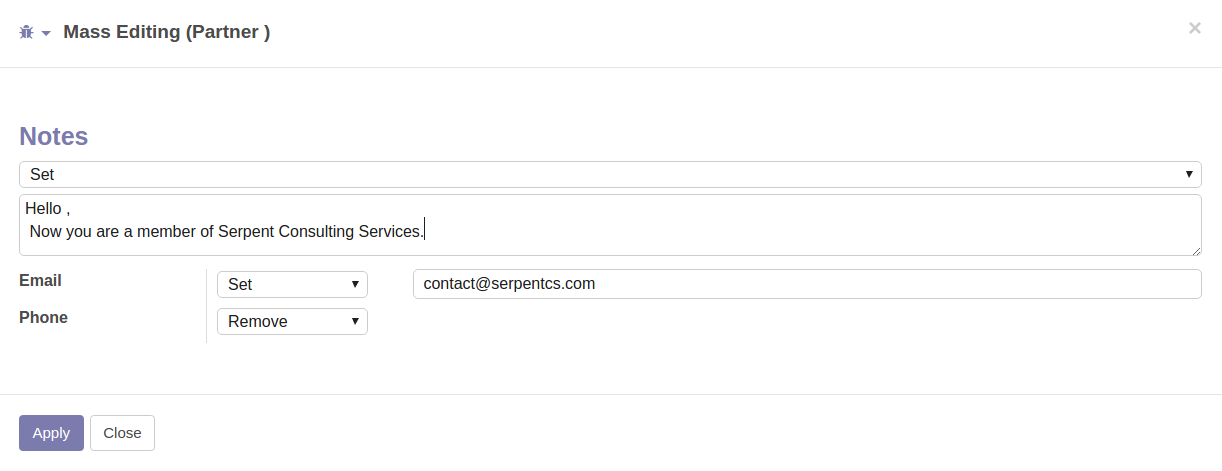The image size is (1222, 471).
Task: Click the Notes section heading
Action: point(54,136)
